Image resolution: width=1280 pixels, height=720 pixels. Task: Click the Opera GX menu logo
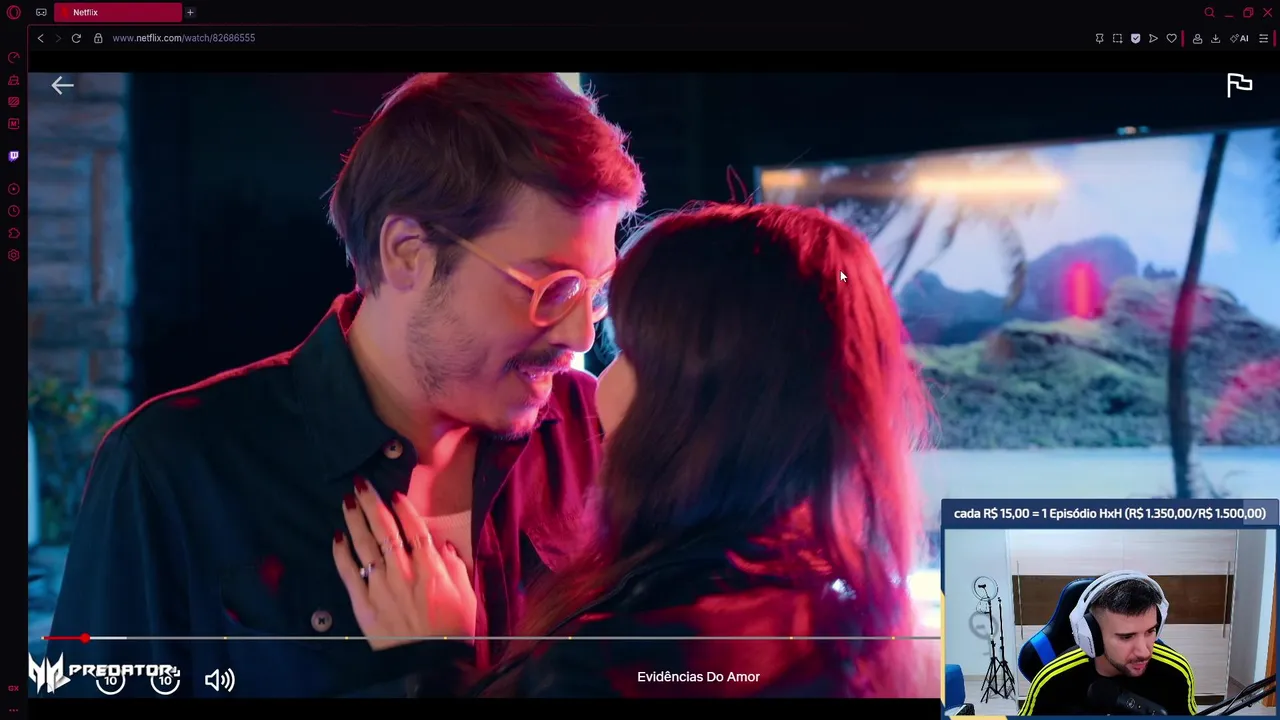[13, 13]
